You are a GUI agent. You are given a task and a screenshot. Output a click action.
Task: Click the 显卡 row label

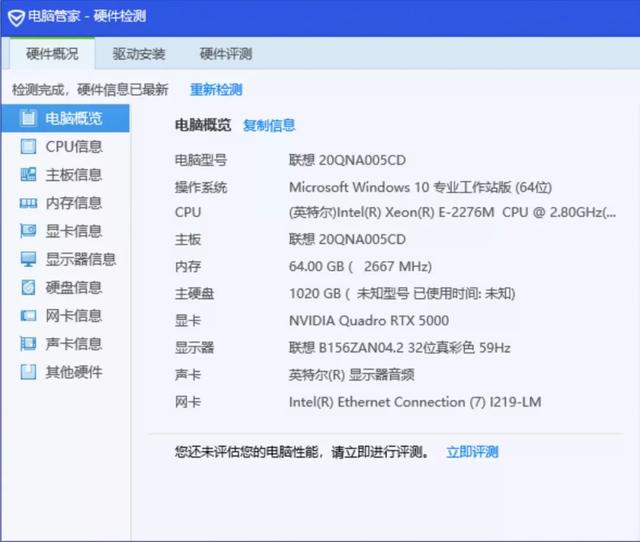[188, 320]
